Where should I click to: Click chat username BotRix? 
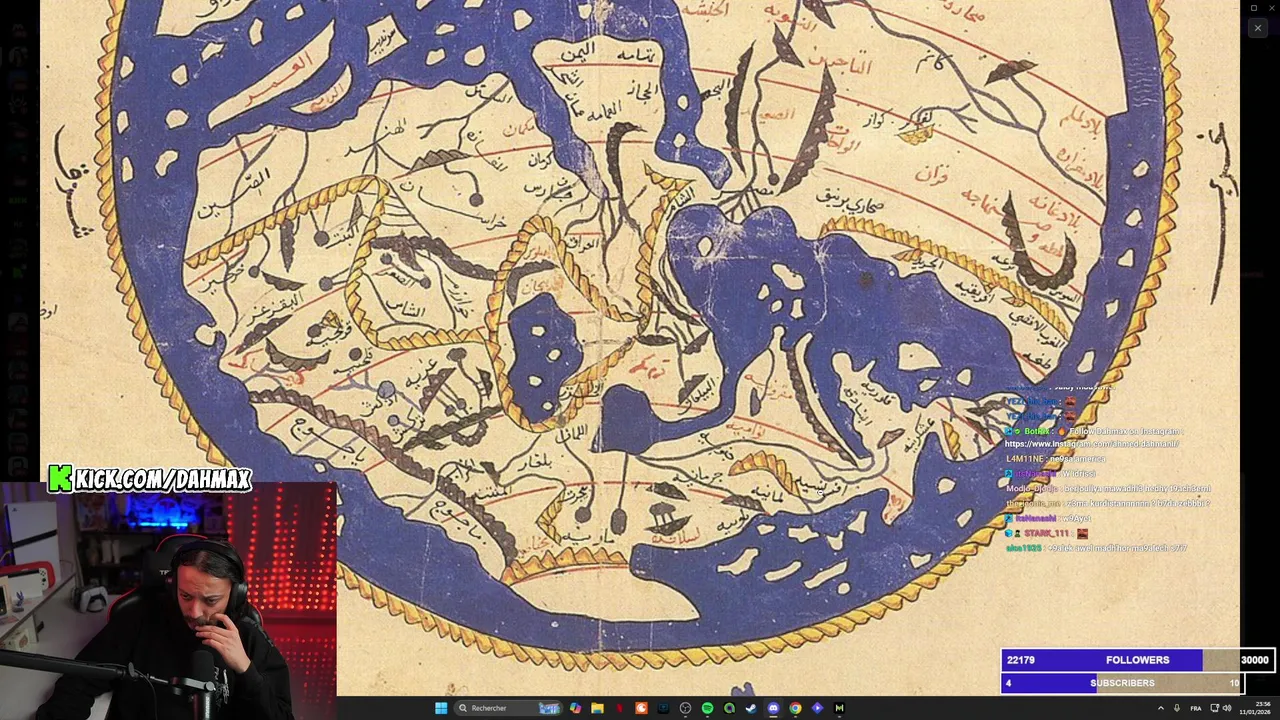click(x=1037, y=431)
